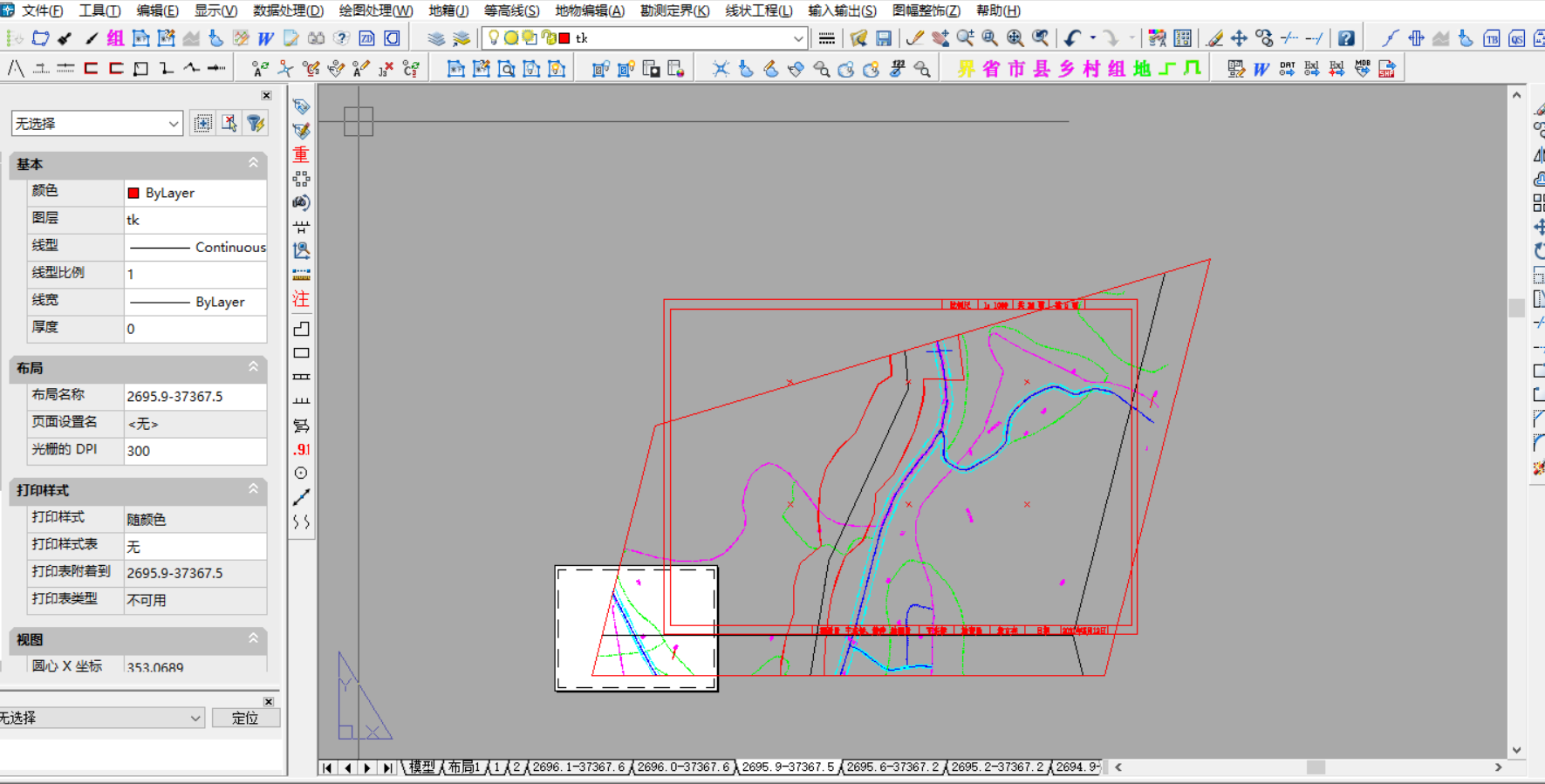The width and height of the screenshot is (1545, 784).
Task: Click the circle with dot icon in vertical toolbar
Action: (x=301, y=474)
